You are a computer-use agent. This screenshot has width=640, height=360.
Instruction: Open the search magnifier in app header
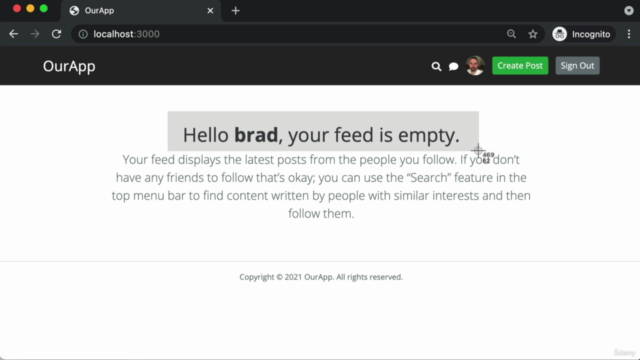pyautogui.click(x=436, y=66)
